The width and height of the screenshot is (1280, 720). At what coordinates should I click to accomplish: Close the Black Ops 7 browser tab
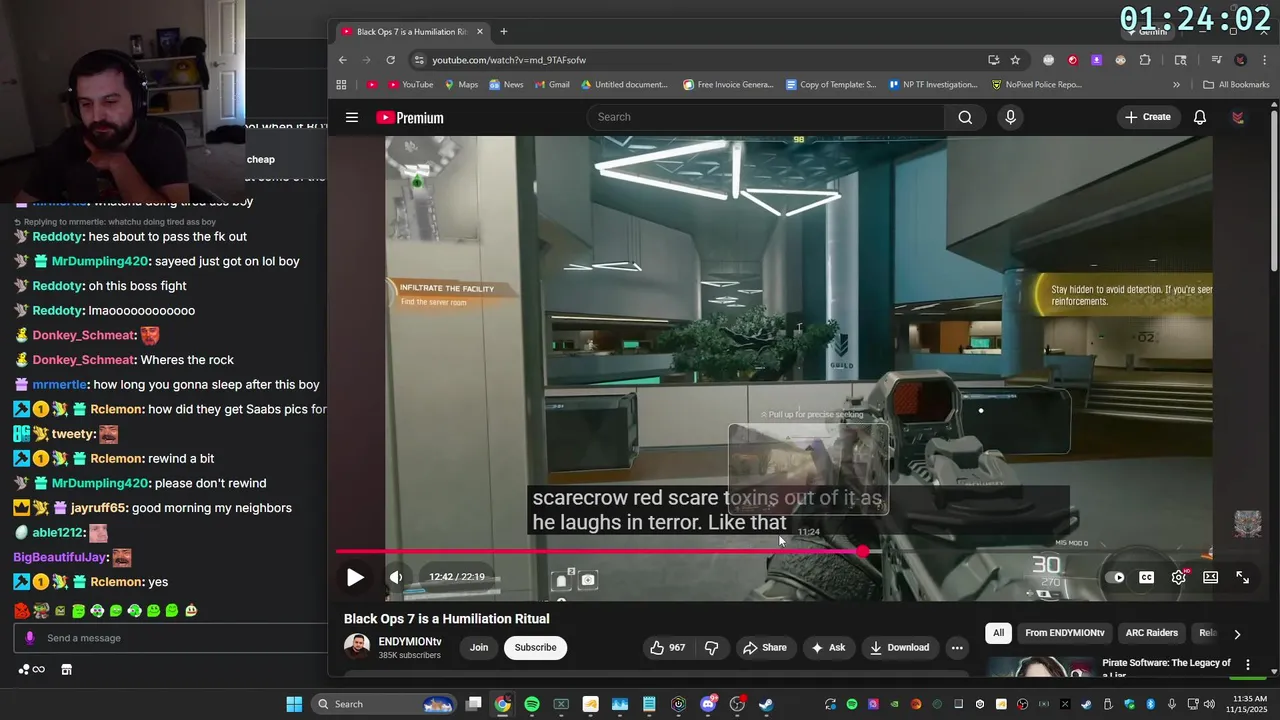(479, 31)
